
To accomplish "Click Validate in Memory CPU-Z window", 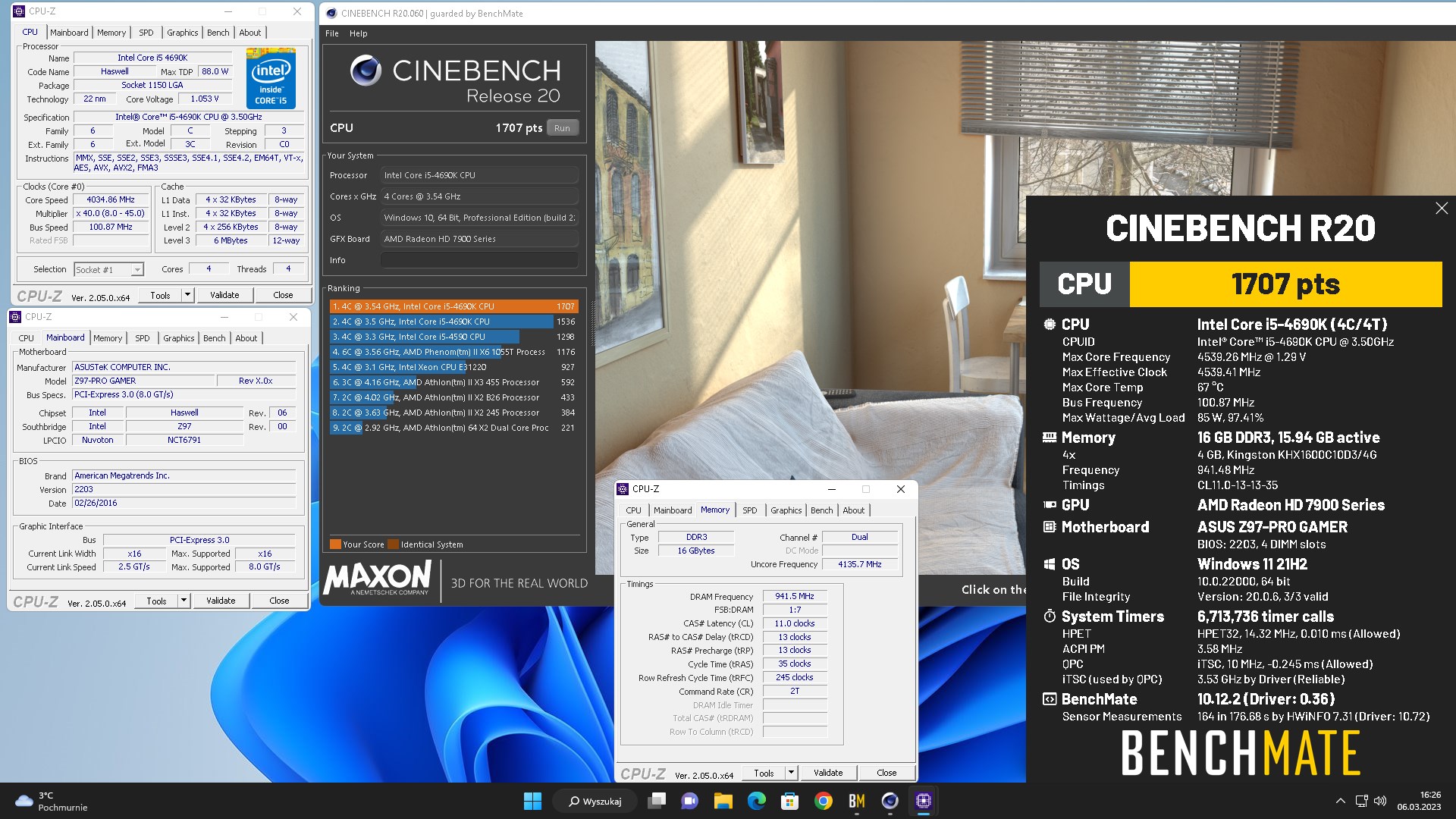I will (828, 773).
